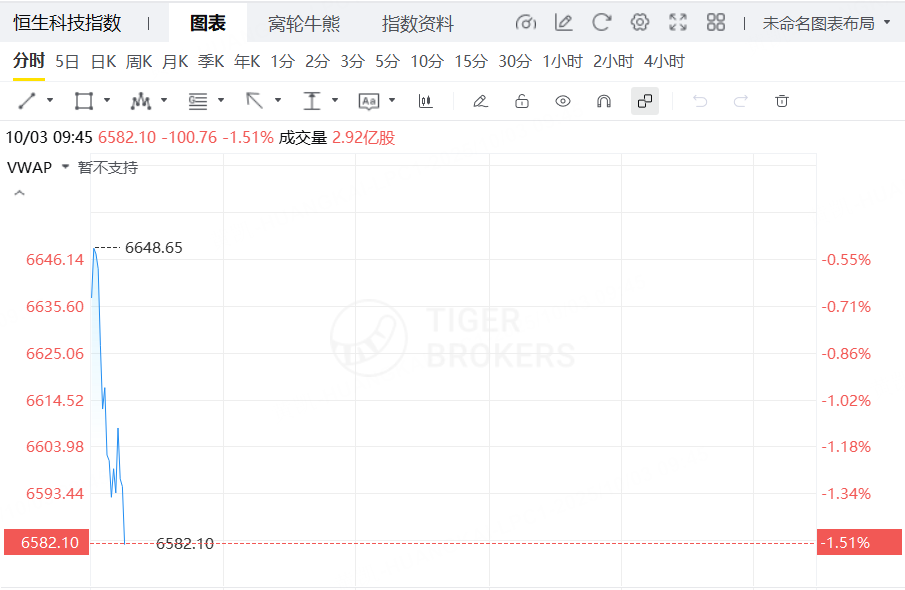Click the trash icon to delete drawings
This screenshot has height=590, width=905.
click(782, 101)
